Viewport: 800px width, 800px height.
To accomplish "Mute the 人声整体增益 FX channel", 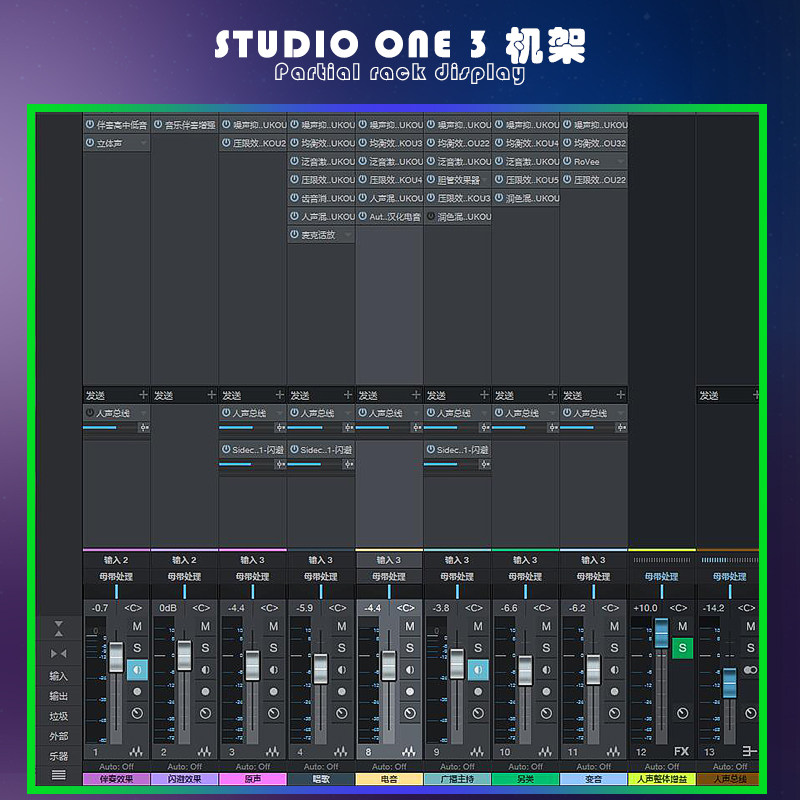I will point(683,626).
